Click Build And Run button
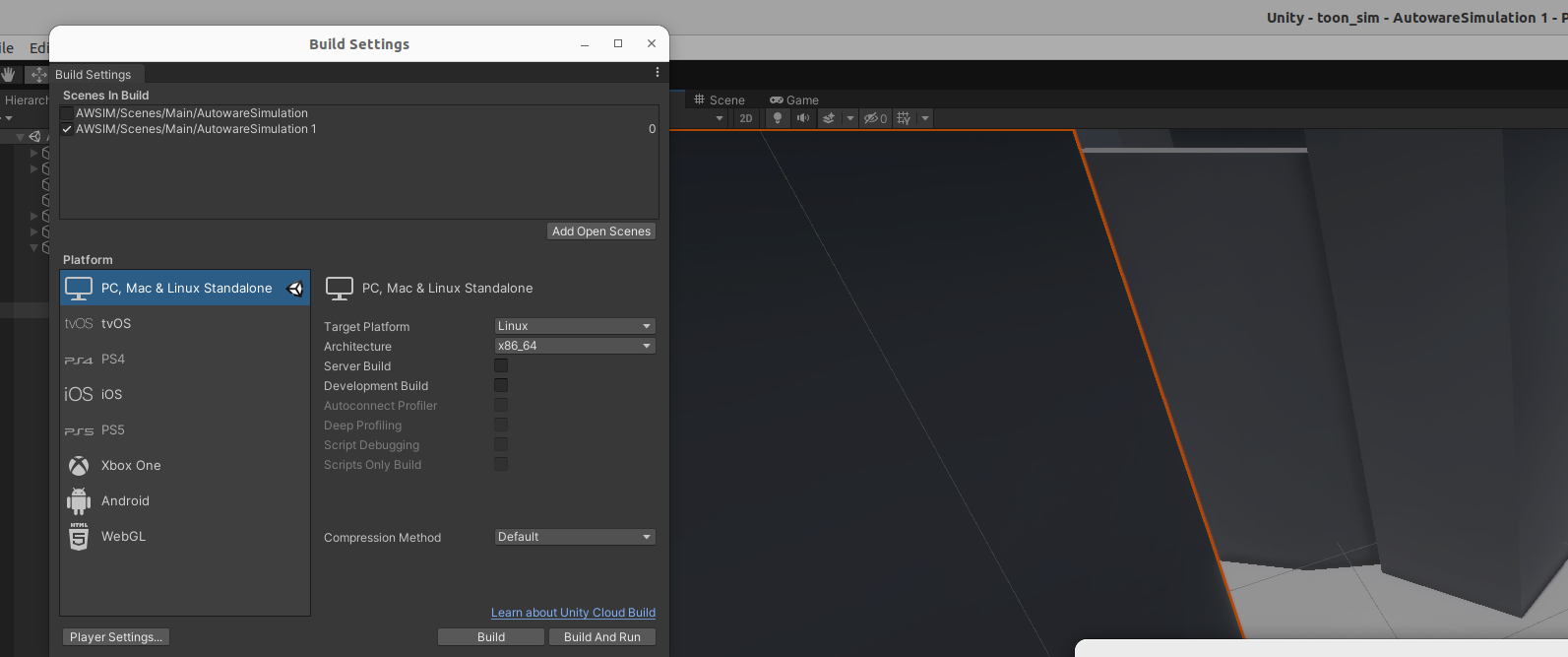Viewport: 1568px width, 657px height. (x=602, y=637)
